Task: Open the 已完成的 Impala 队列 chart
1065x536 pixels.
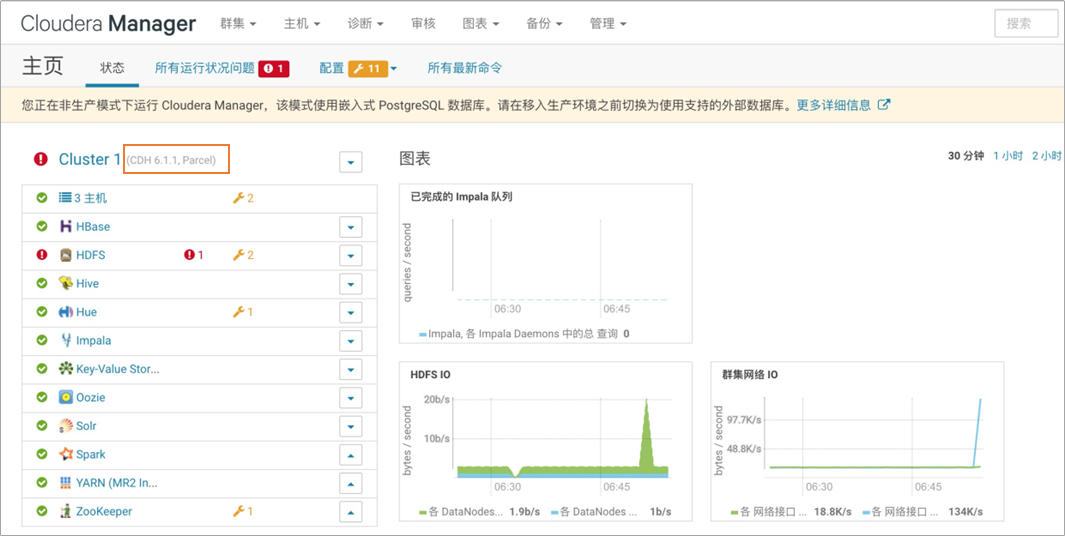Action: pos(545,264)
